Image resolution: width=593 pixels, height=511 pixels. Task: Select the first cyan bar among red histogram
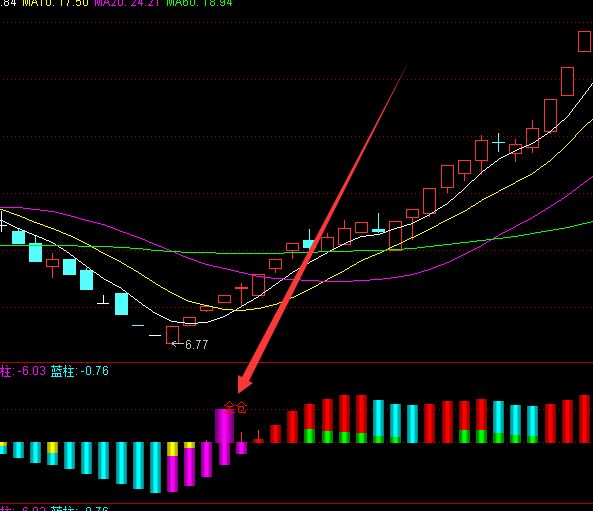(x=378, y=421)
